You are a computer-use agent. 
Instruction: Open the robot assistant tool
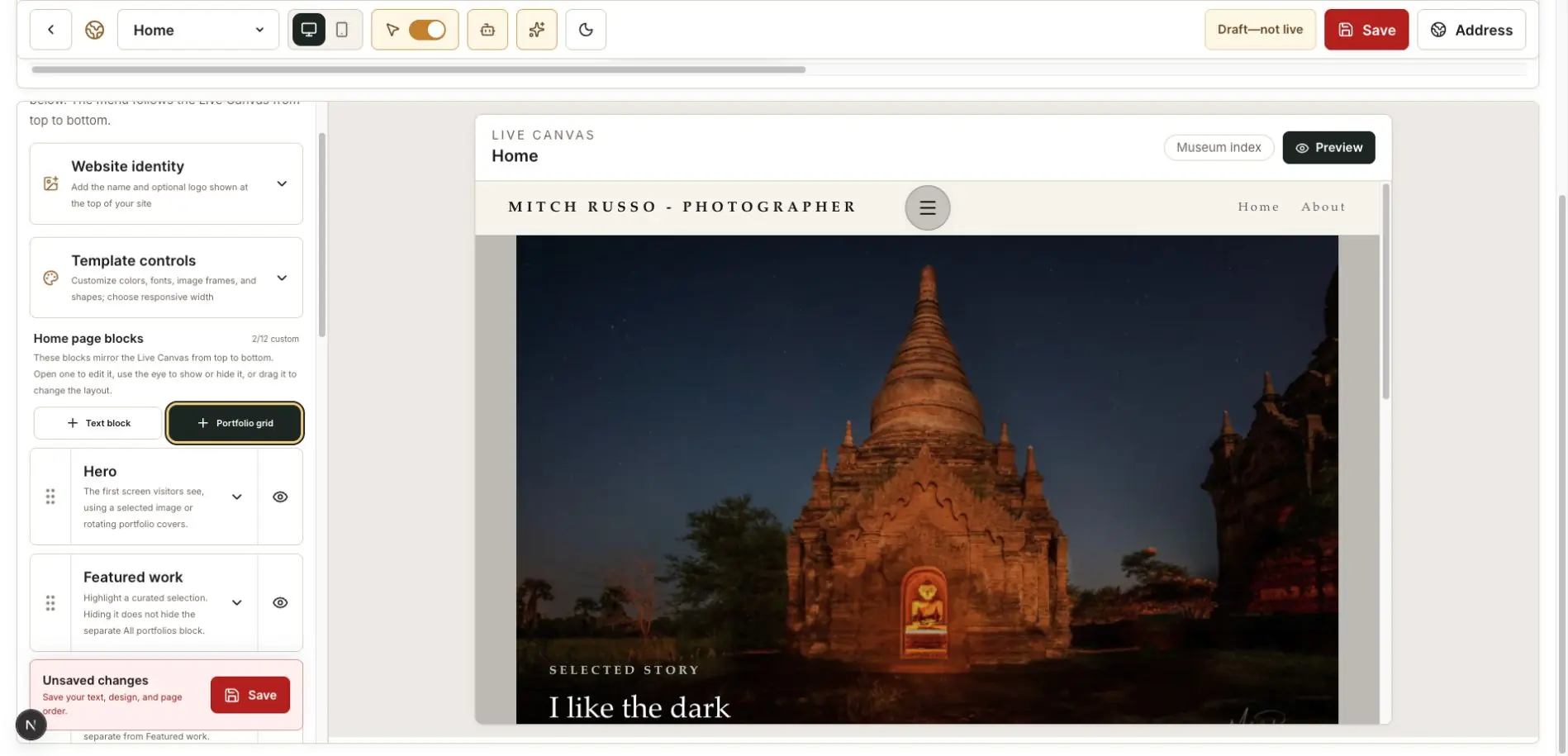[487, 30]
